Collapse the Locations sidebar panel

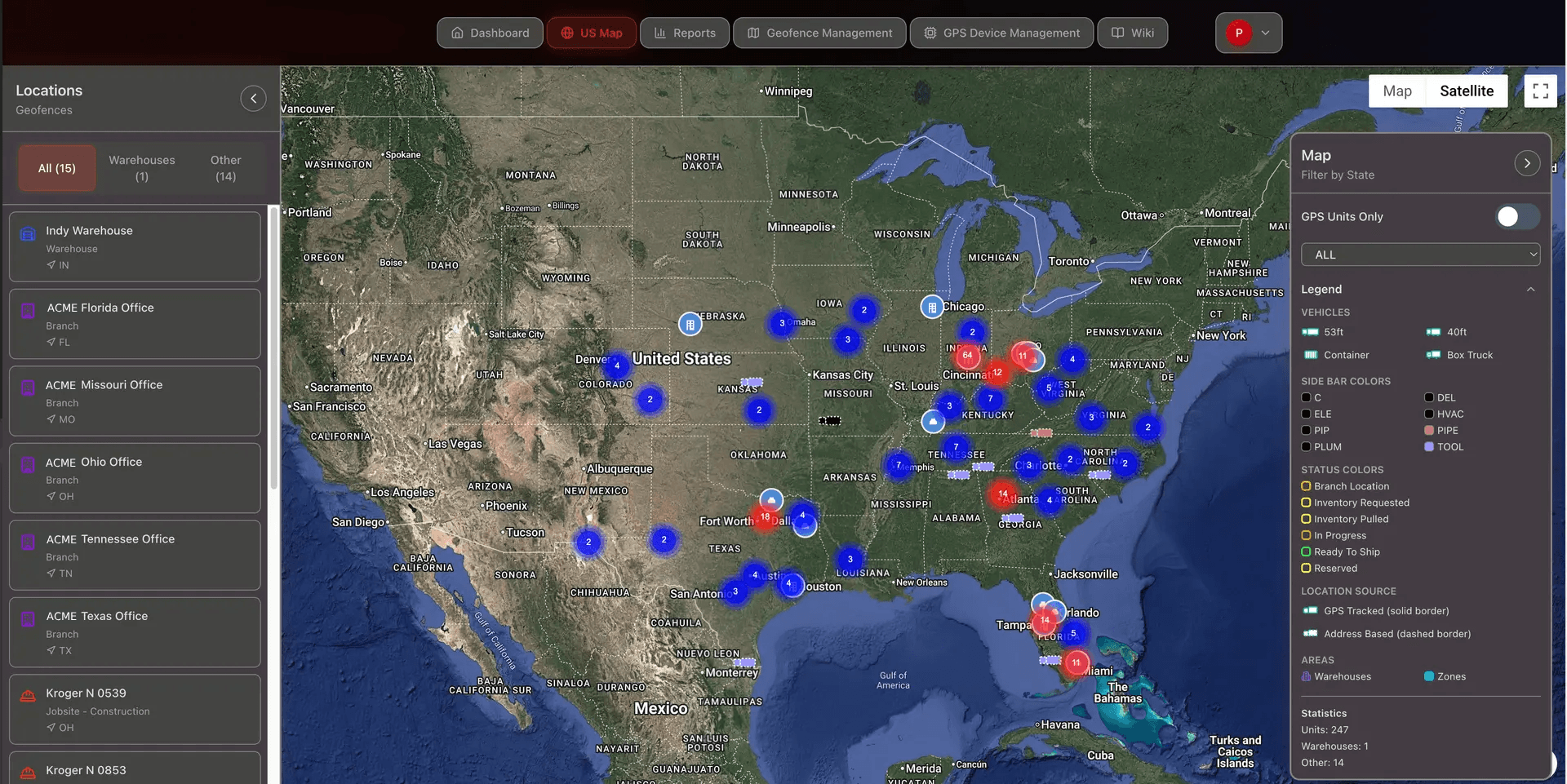point(253,98)
